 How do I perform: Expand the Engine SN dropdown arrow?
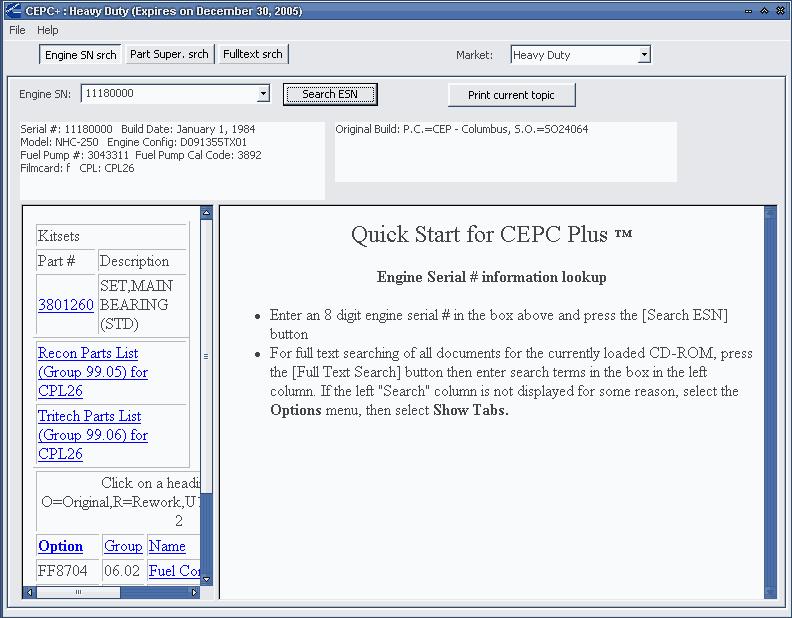(263, 93)
